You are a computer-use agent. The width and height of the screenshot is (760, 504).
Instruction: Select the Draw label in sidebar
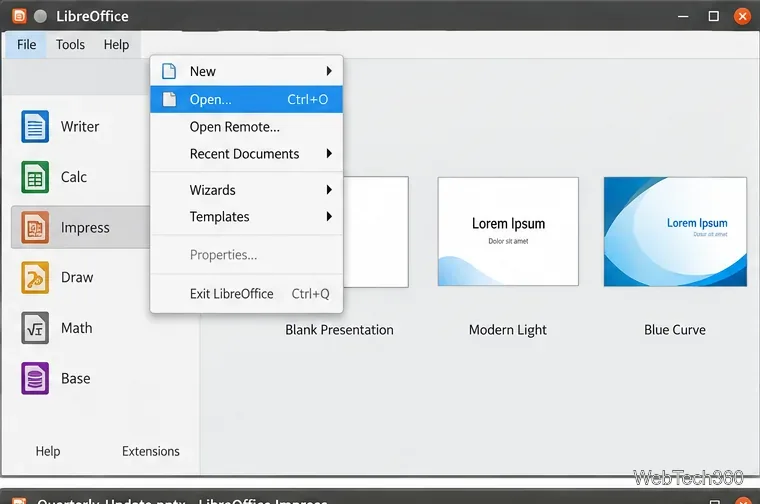77,277
